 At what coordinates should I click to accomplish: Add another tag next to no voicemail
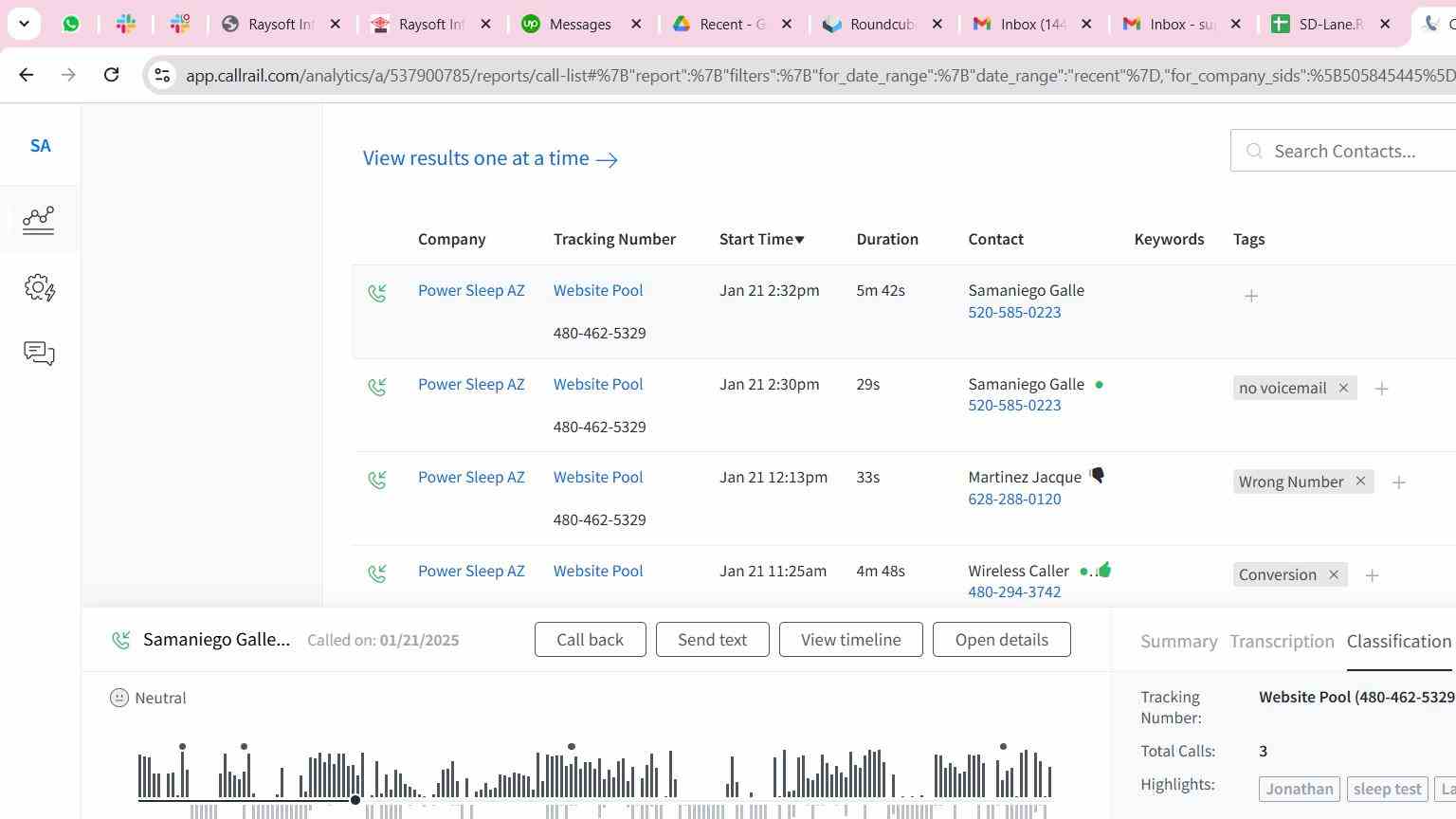pyautogui.click(x=1381, y=389)
